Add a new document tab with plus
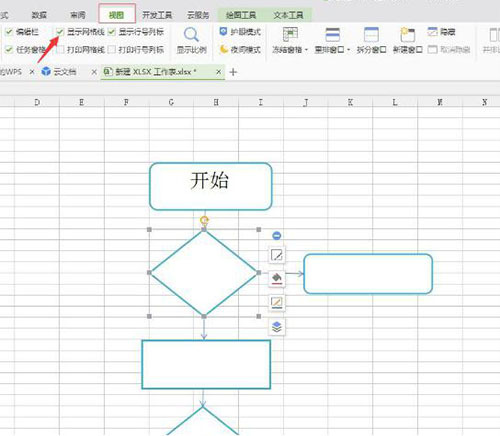 (x=233, y=72)
